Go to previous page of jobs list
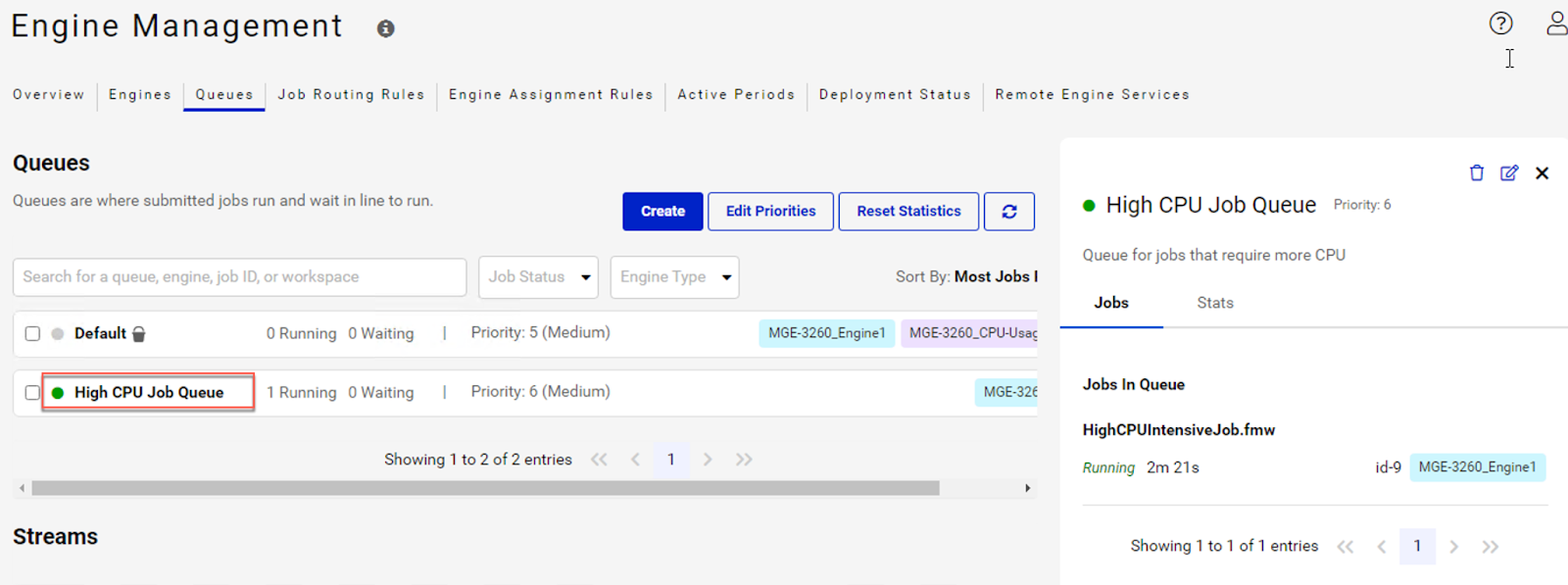 tap(1382, 547)
